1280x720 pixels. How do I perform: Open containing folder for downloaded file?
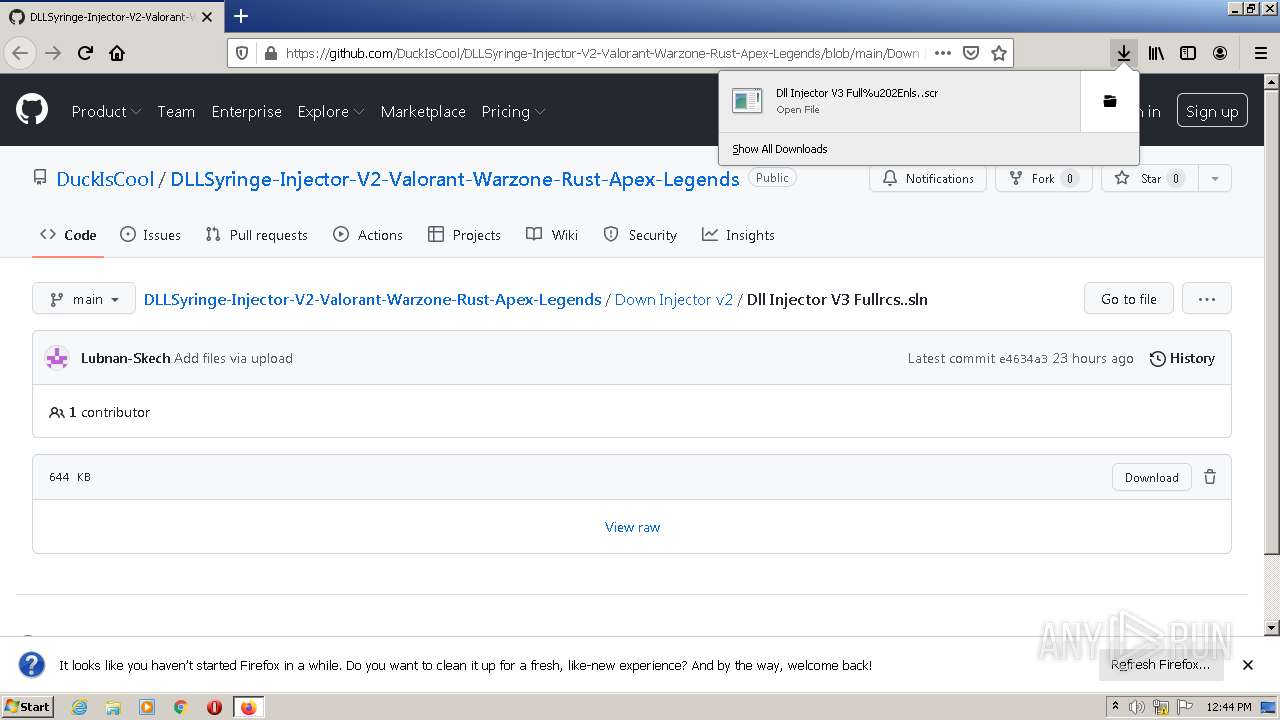[x=1109, y=101]
